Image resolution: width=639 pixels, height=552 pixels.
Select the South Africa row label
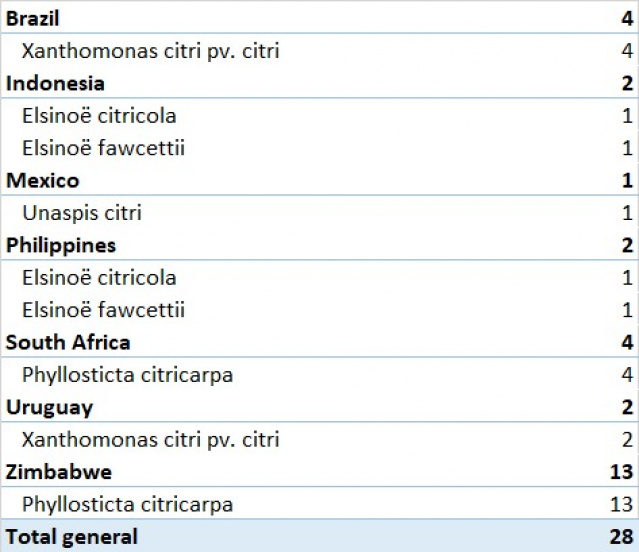pos(68,342)
